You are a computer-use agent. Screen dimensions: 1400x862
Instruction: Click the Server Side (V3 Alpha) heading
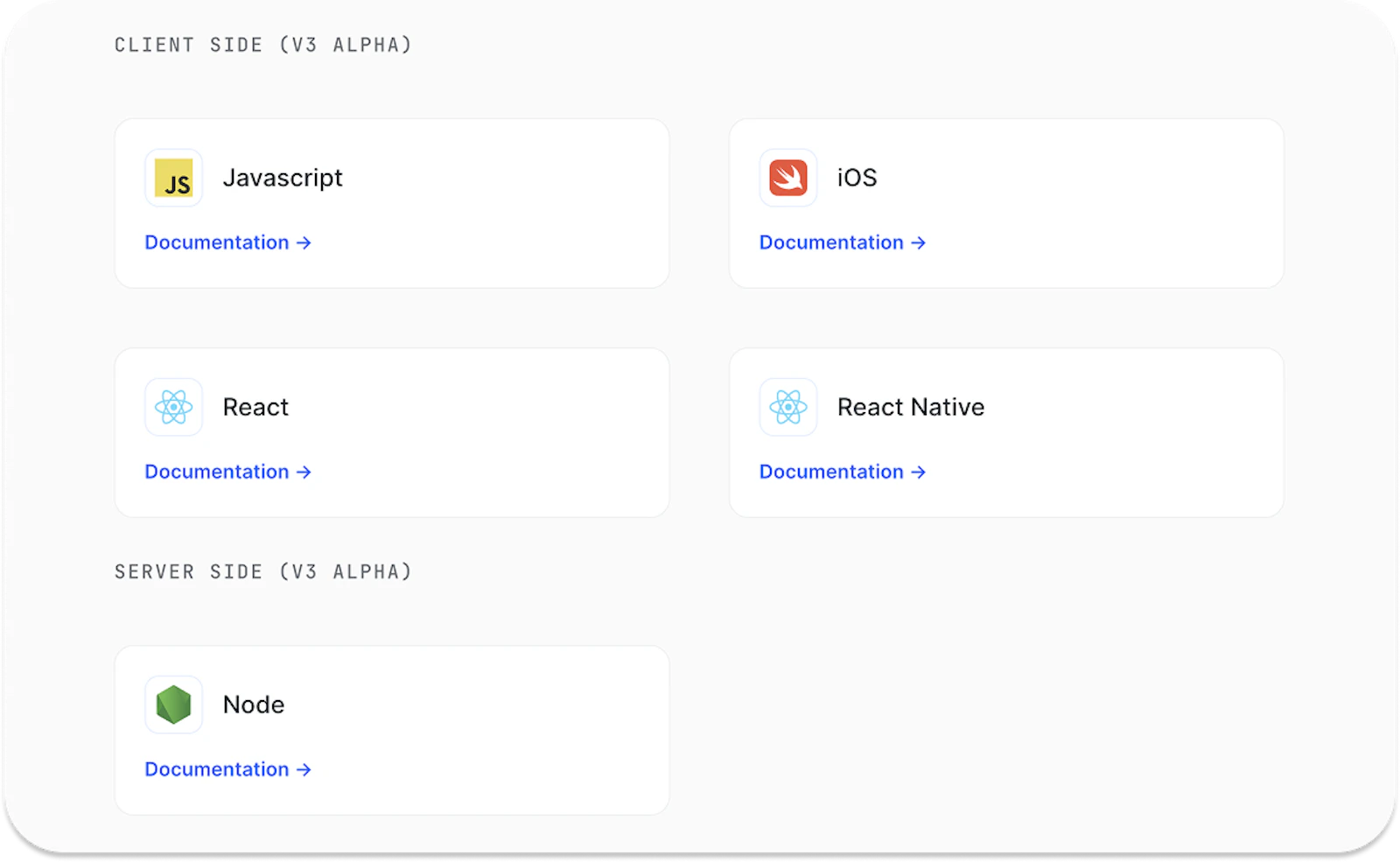click(x=262, y=571)
